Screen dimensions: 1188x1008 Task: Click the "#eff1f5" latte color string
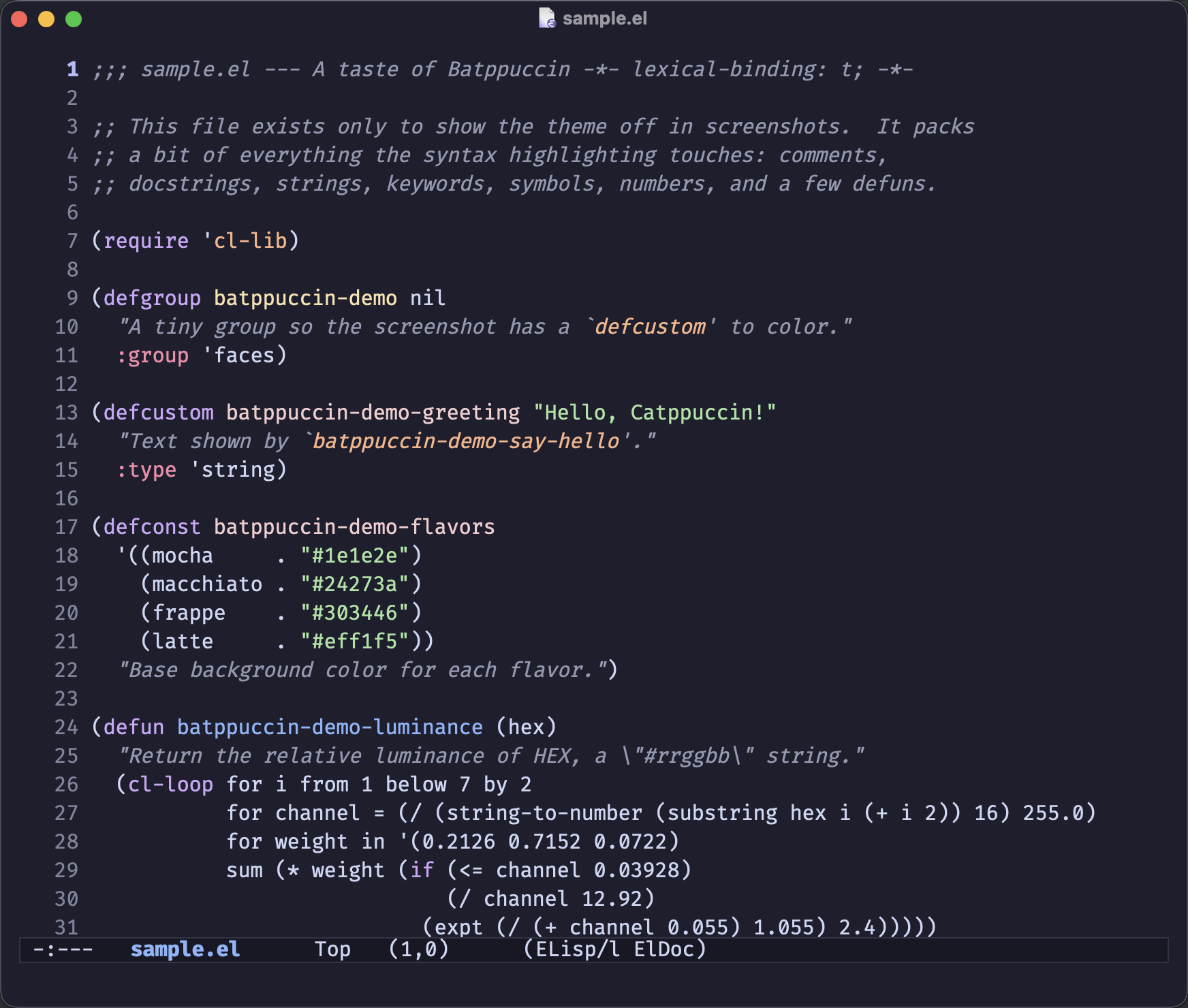tap(354, 642)
